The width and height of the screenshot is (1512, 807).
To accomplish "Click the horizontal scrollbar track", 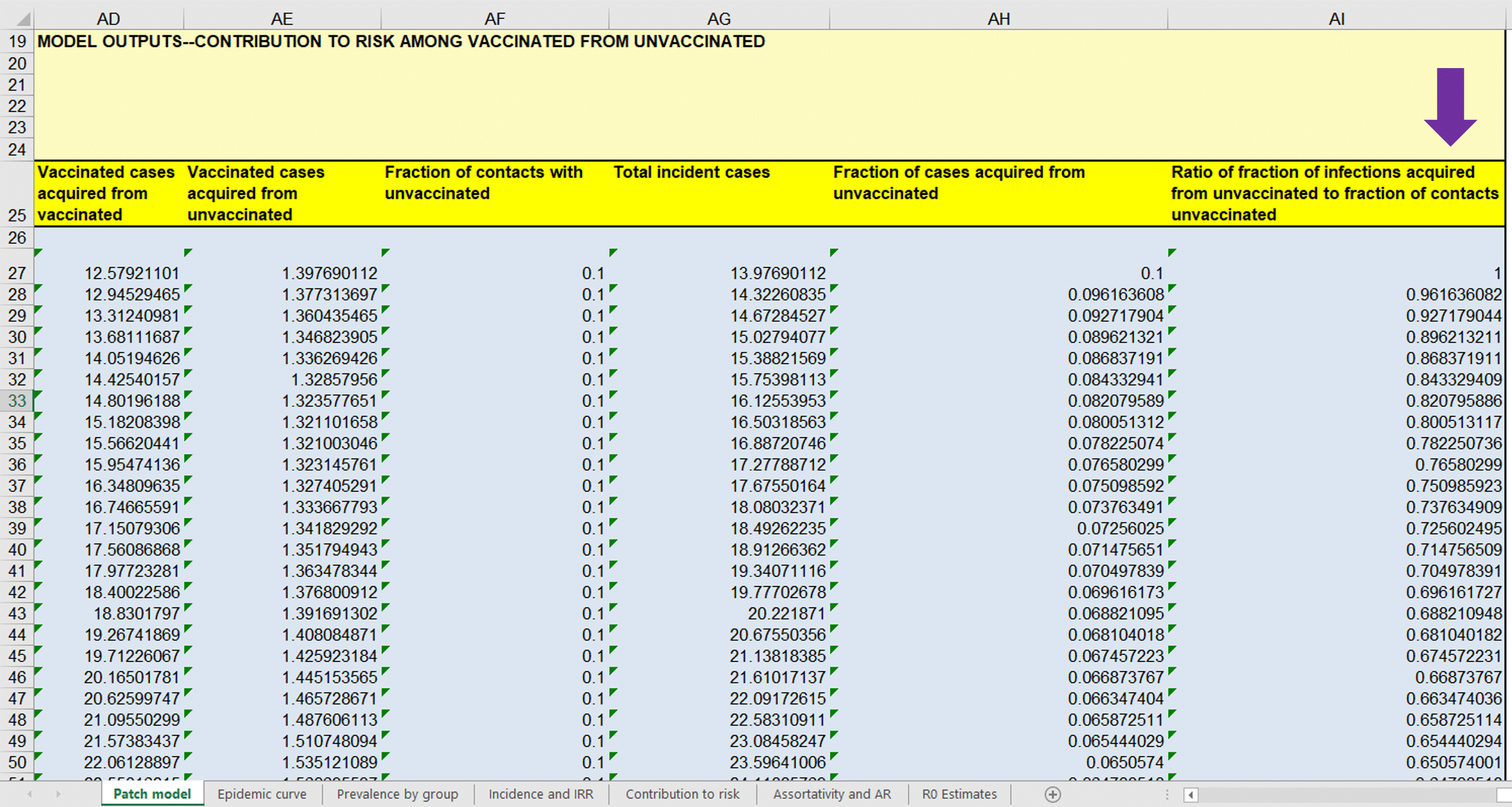I will [x=1344, y=795].
